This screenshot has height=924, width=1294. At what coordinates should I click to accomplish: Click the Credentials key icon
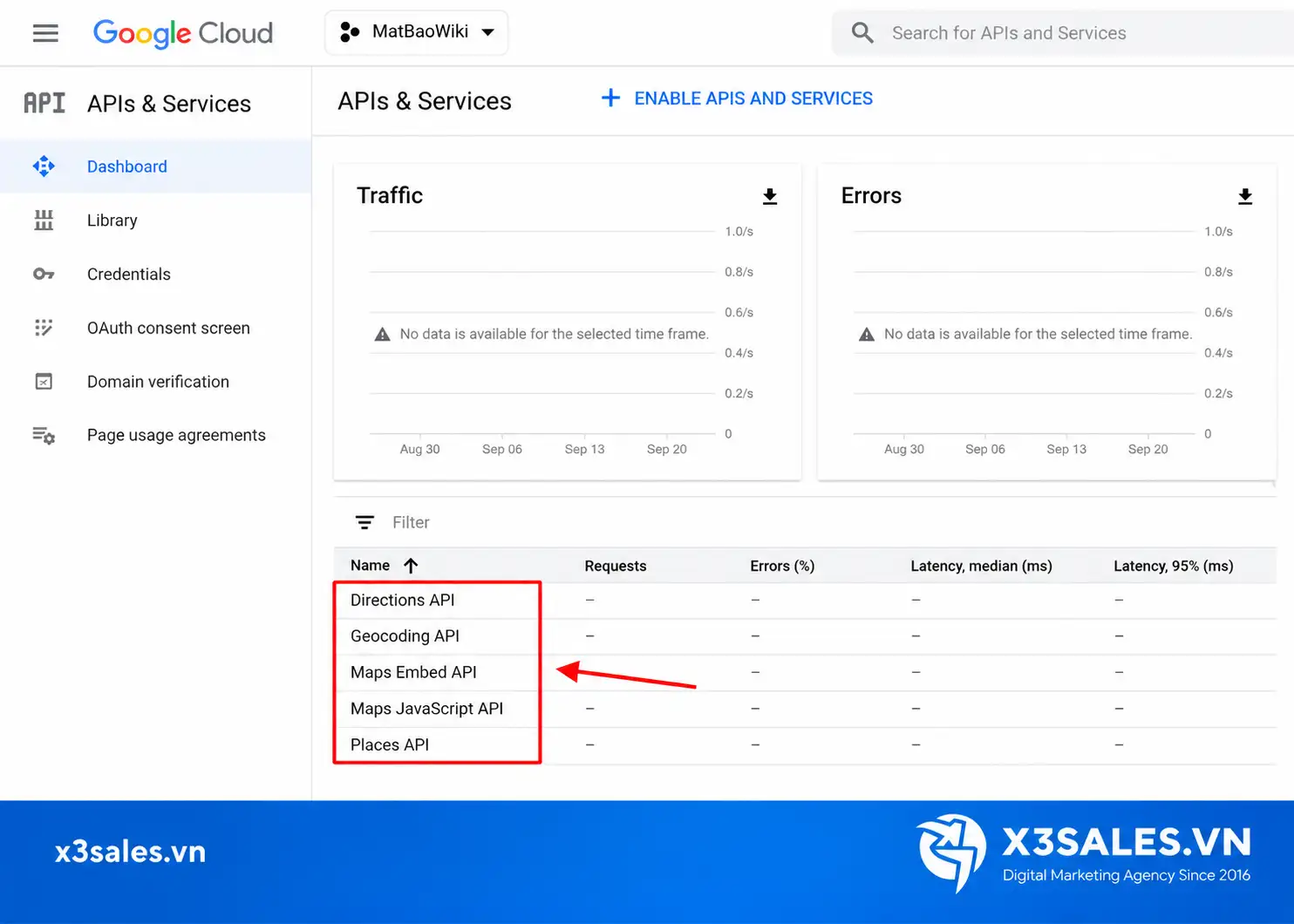click(44, 274)
